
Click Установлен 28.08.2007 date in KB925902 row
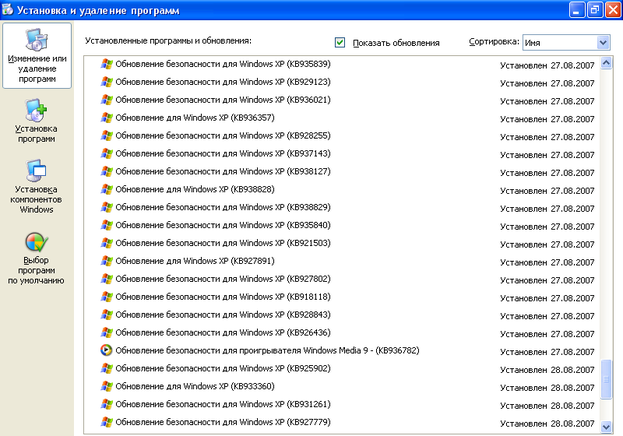(x=547, y=370)
